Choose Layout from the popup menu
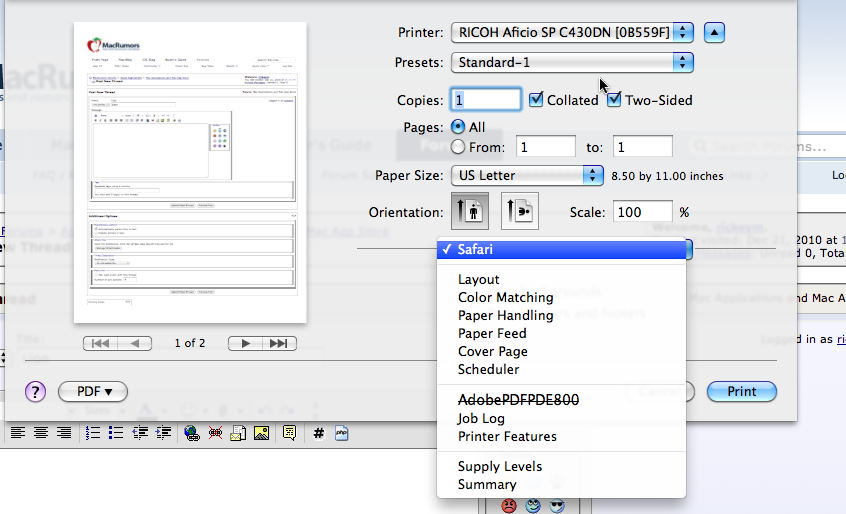 pyautogui.click(x=561, y=279)
